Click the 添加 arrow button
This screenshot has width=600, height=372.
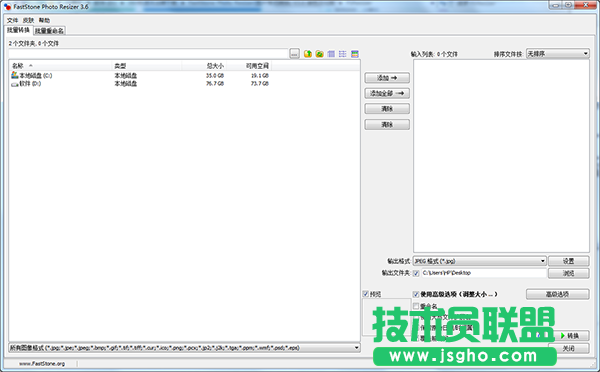[x=387, y=78]
